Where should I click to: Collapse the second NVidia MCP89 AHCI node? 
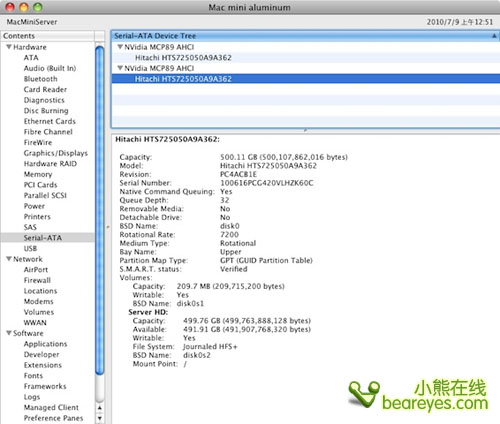[120, 68]
